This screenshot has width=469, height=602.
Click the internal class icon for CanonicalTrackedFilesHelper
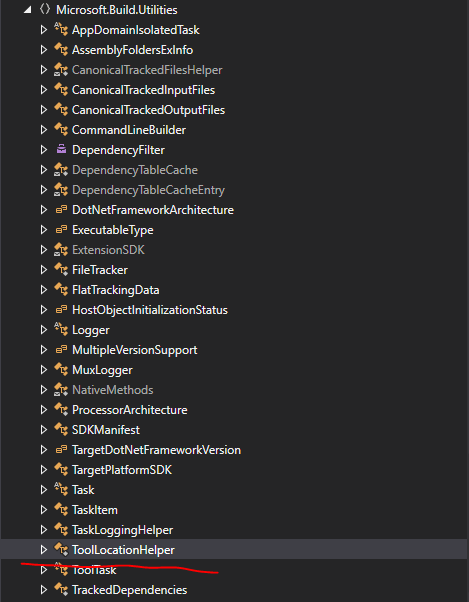[61, 69]
